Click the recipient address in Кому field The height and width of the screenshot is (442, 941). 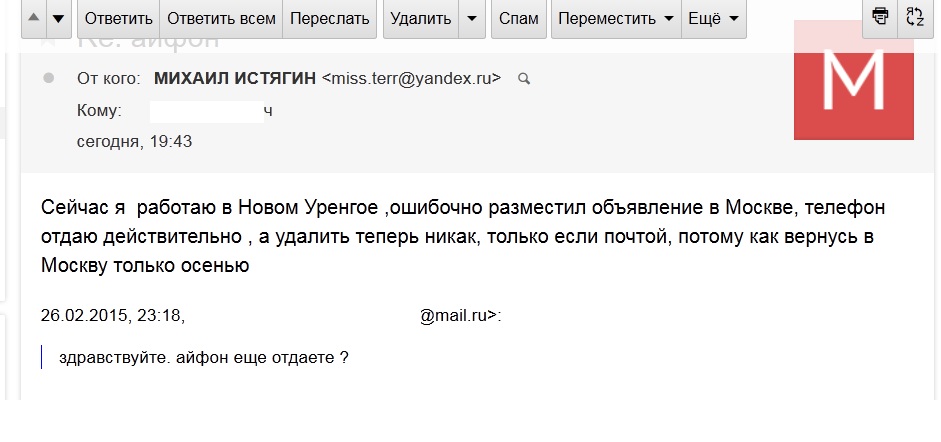pos(211,111)
